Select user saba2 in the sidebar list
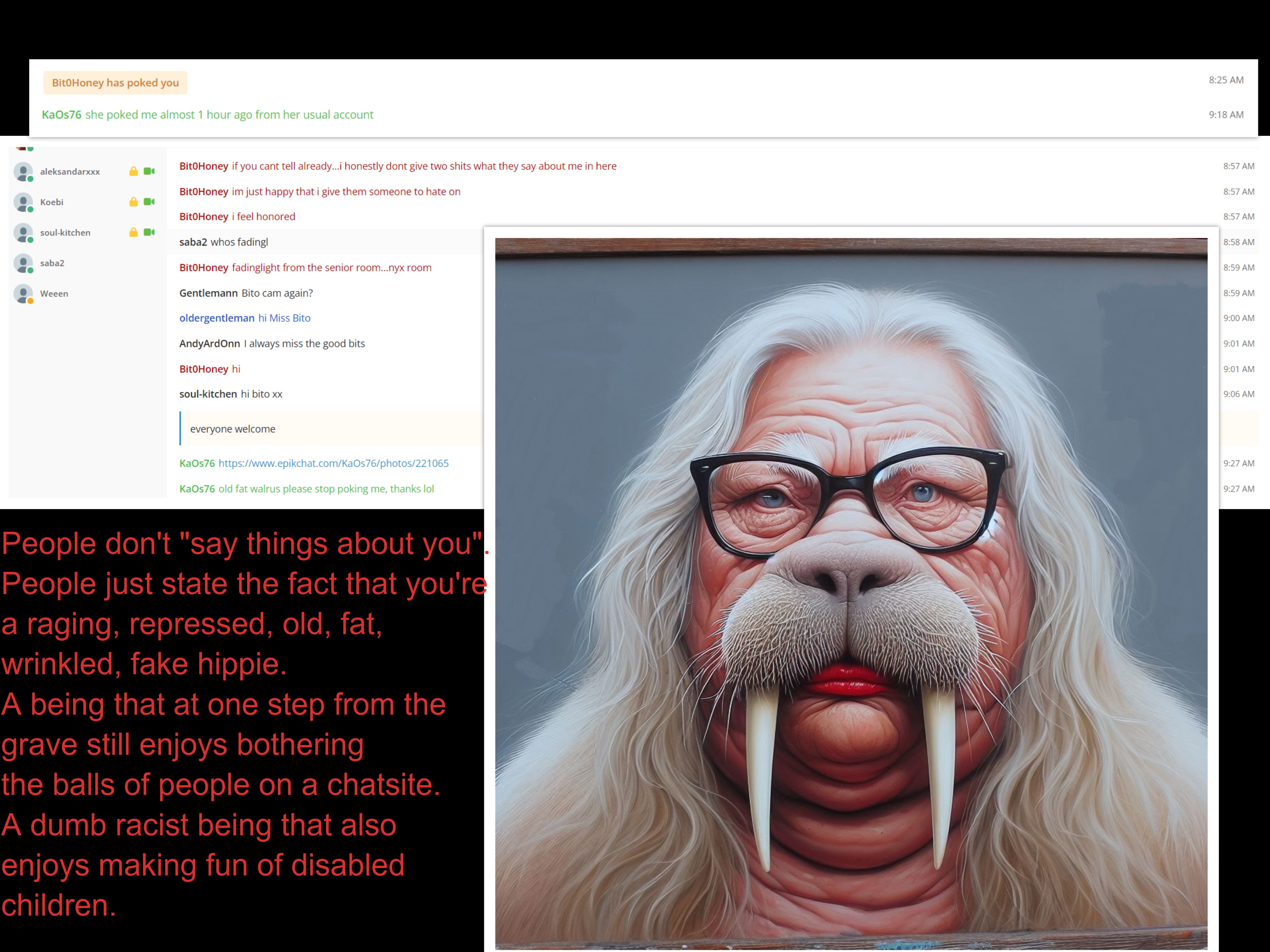 tap(52, 263)
